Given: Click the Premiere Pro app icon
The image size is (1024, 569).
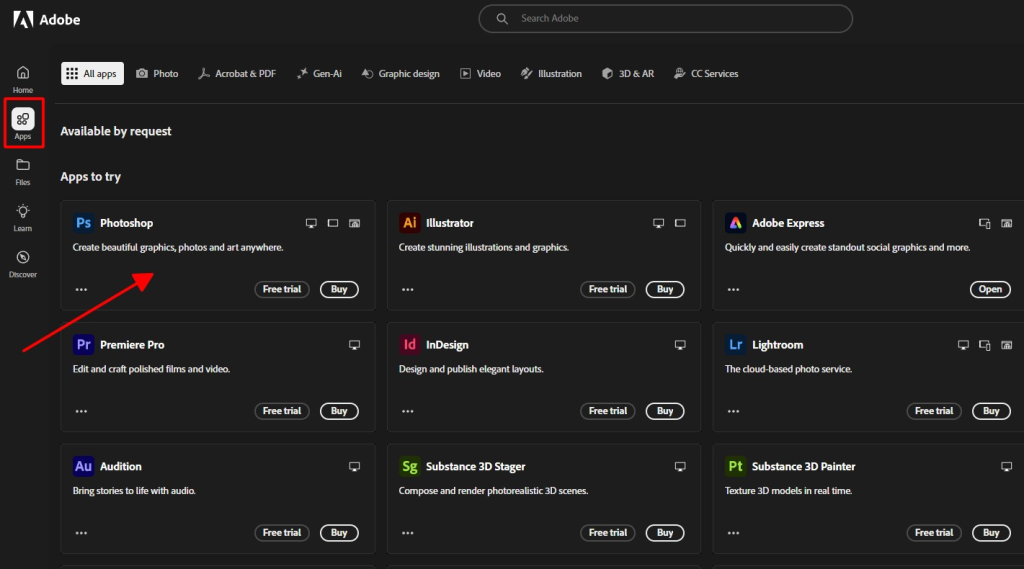Looking at the screenshot, I should 83,344.
